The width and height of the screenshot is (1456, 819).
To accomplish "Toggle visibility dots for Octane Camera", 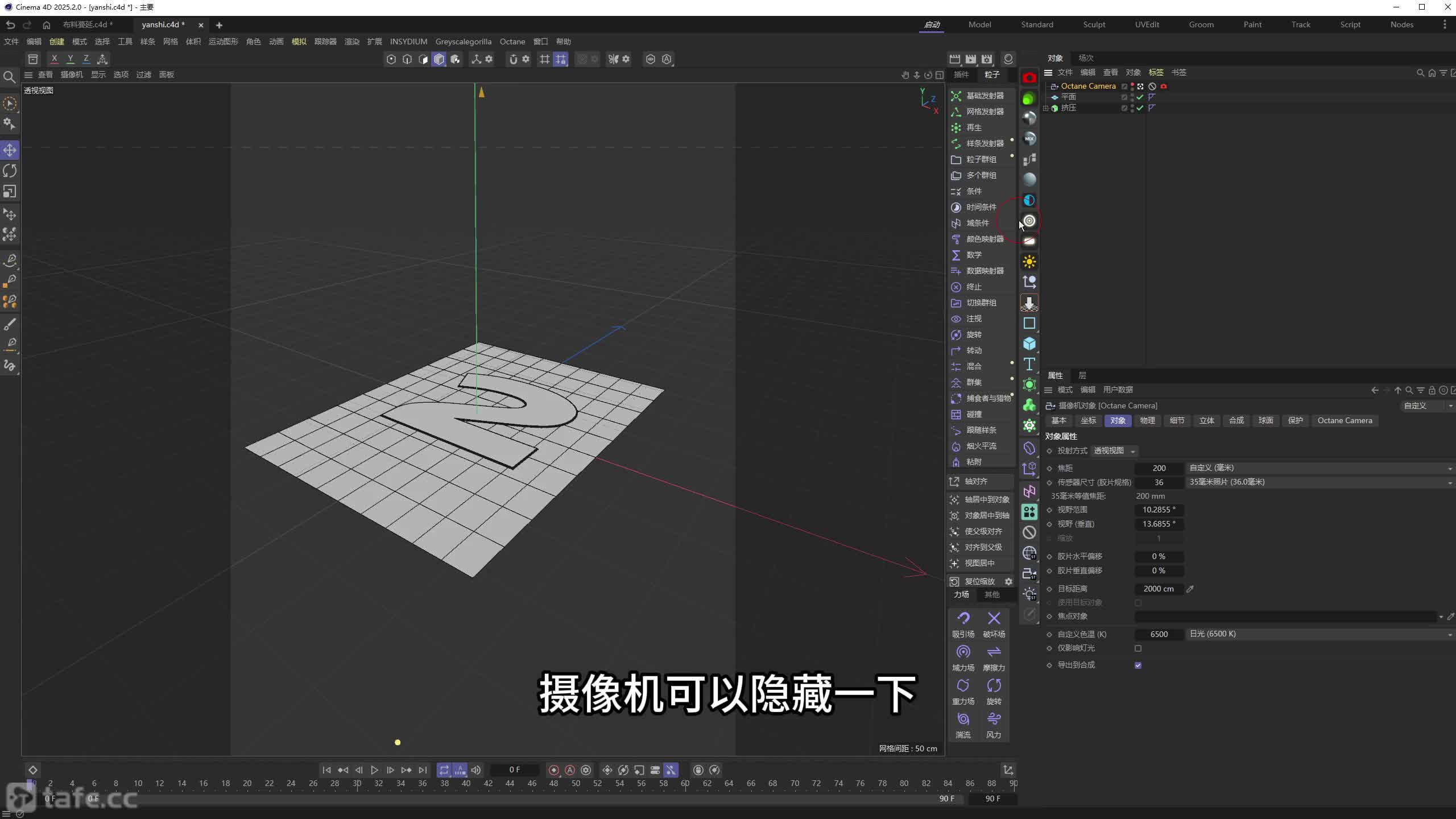I will pos(1132,86).
